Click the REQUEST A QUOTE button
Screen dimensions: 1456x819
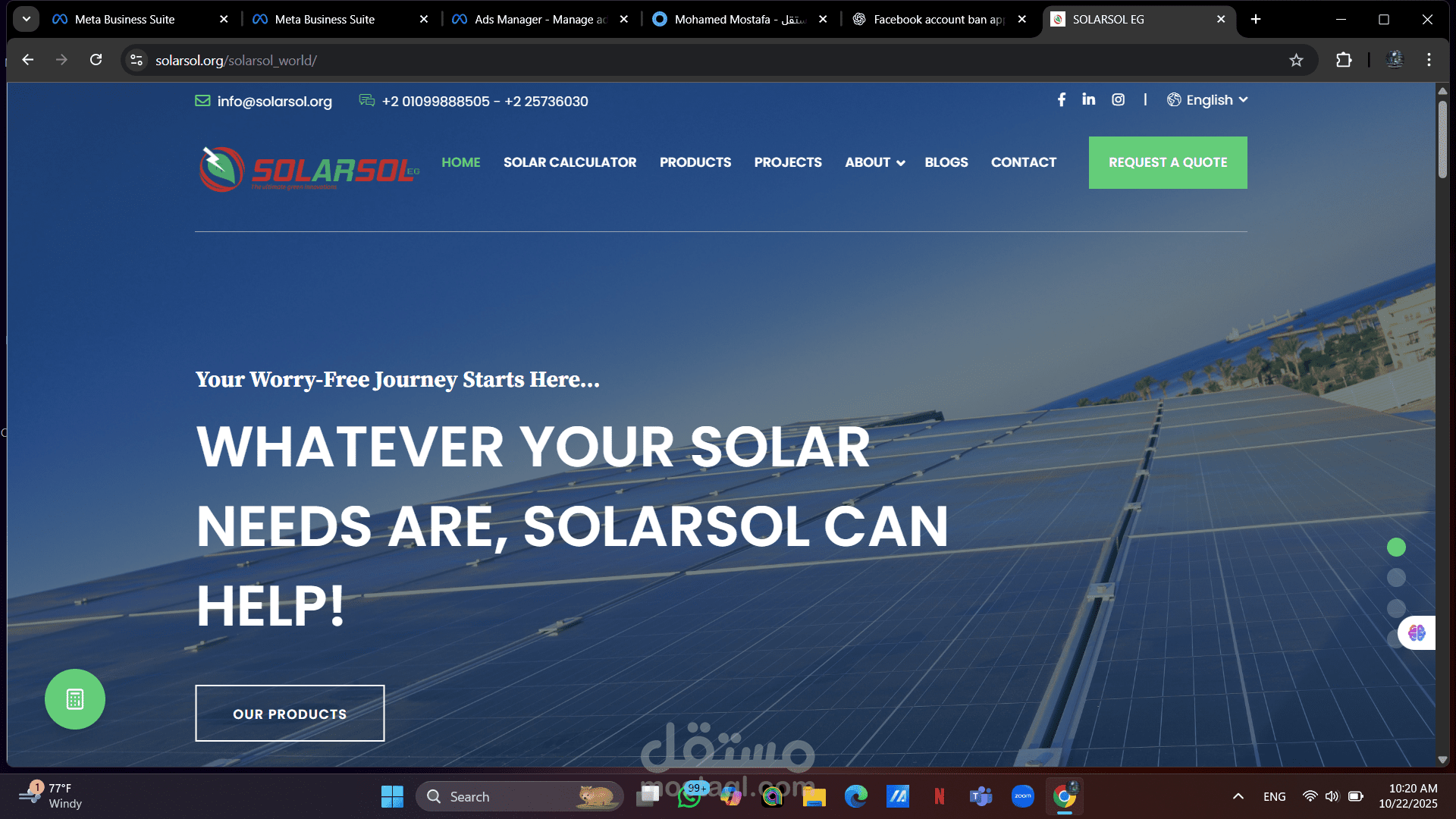(1167, 162)
